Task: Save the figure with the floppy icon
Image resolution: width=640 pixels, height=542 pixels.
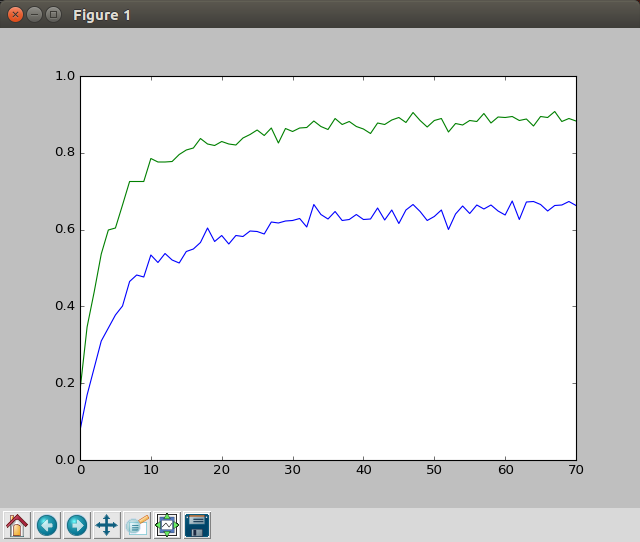Action: [197, 525]
